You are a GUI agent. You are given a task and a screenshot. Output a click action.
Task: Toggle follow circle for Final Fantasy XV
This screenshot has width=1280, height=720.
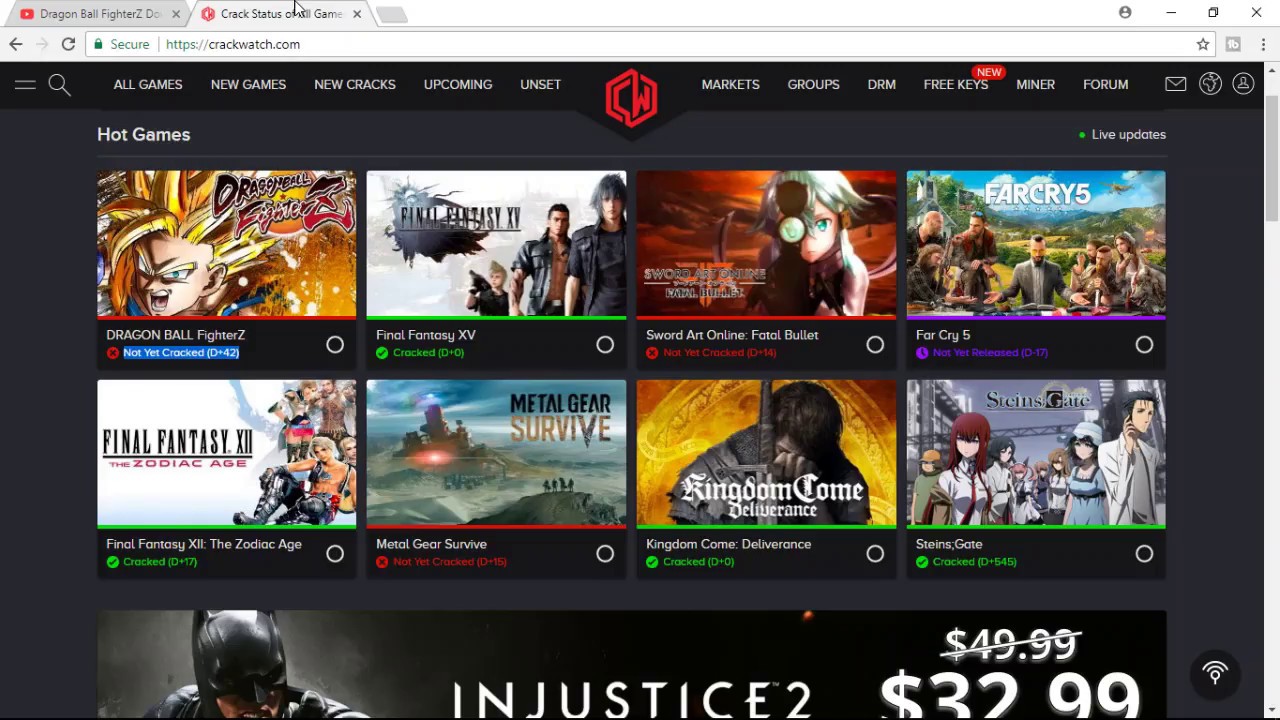[x=605, y=345]
